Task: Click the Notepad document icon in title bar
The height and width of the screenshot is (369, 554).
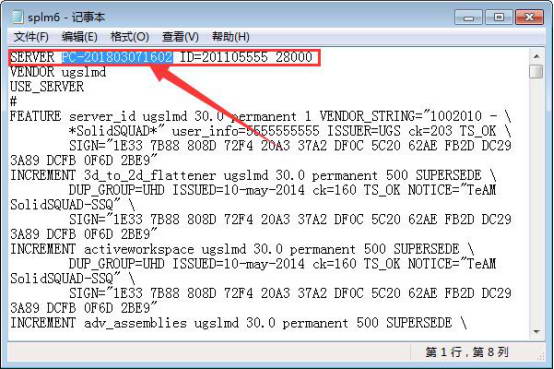Action: (17, 17)
